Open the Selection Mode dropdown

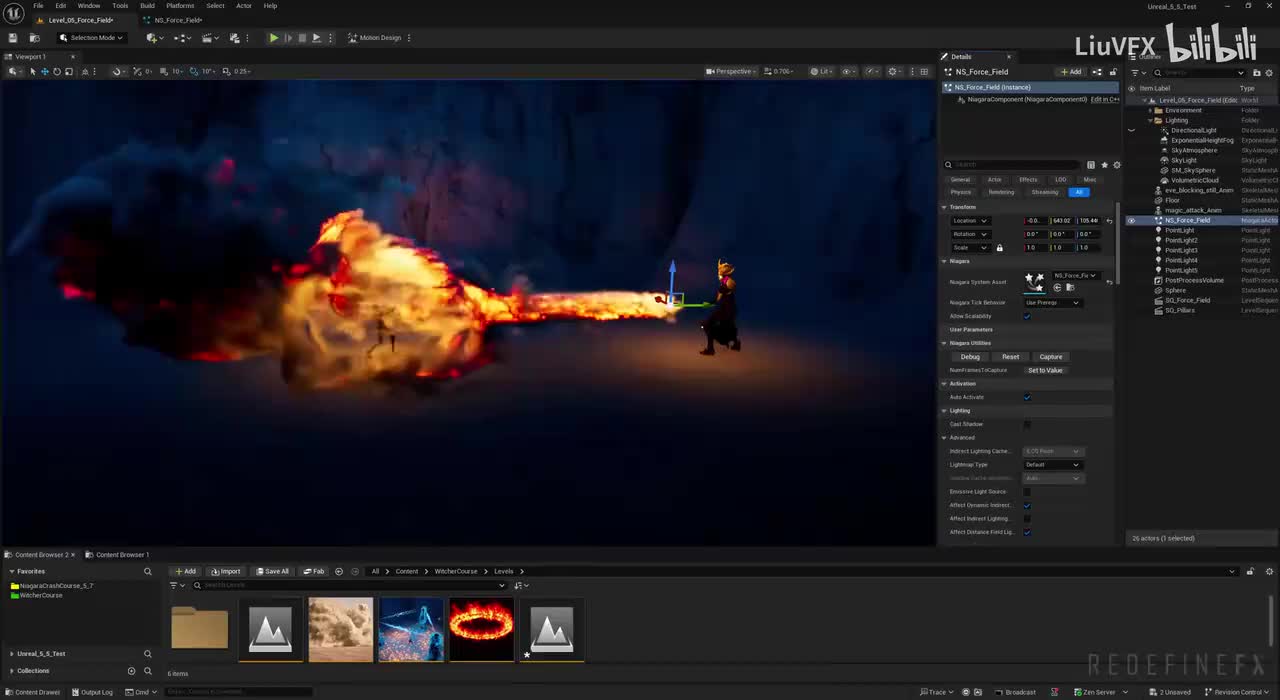[91, 38]
